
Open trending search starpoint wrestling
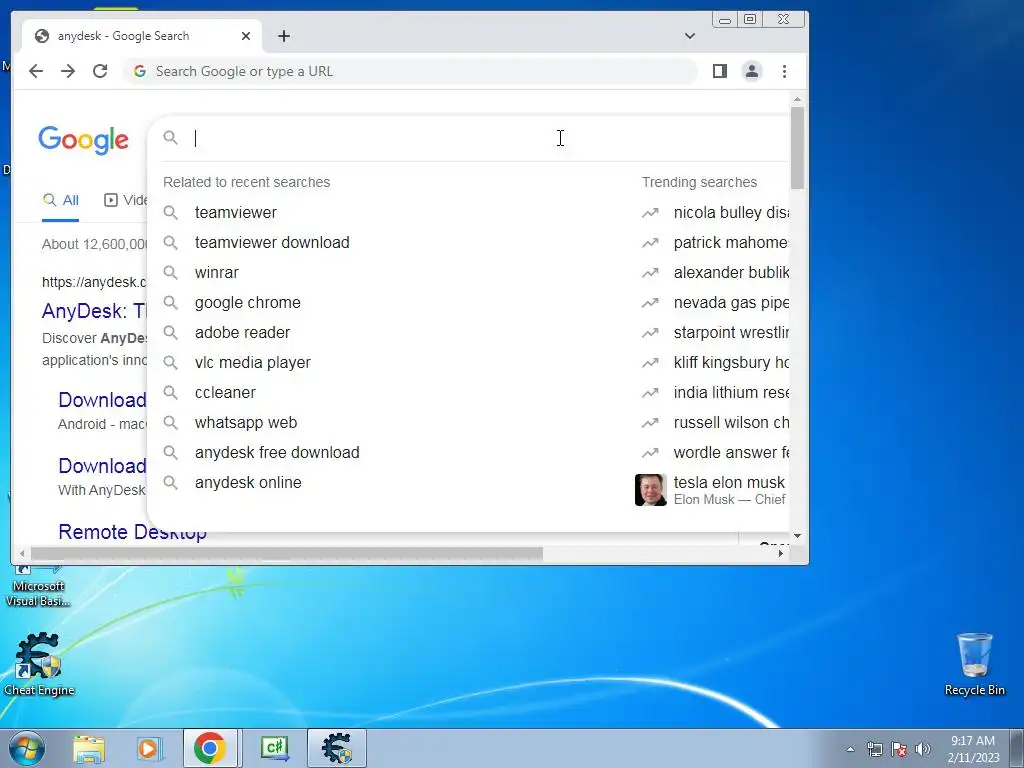(731, 332)
